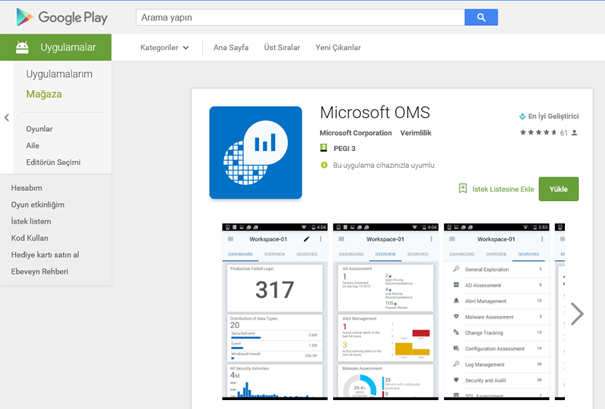Image resolution: width=605 pixels, height=409 pixels.
Task: Open the Microsoft OMS app icon
Action: [x=255, y=152]
